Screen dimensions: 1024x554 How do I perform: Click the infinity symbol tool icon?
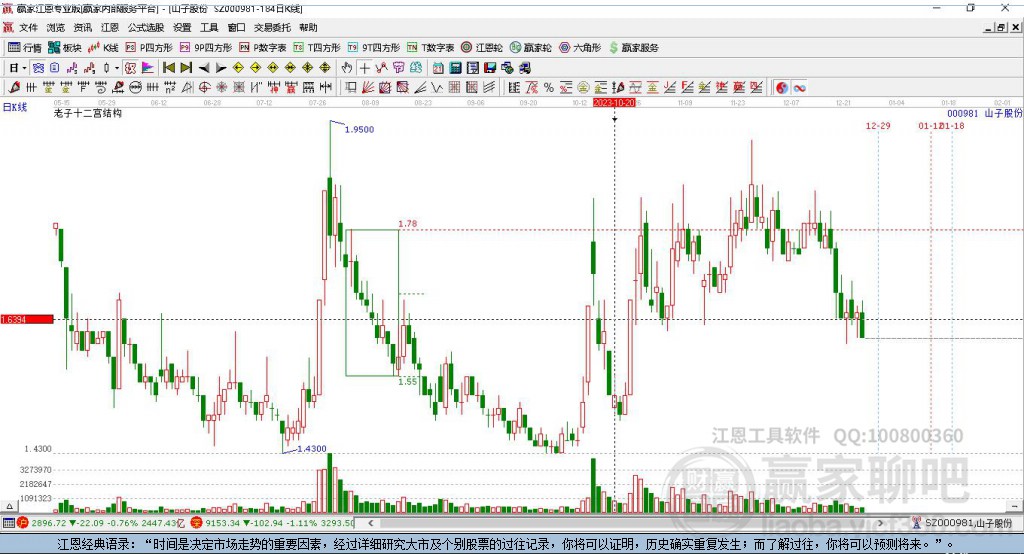pos(799,88)
